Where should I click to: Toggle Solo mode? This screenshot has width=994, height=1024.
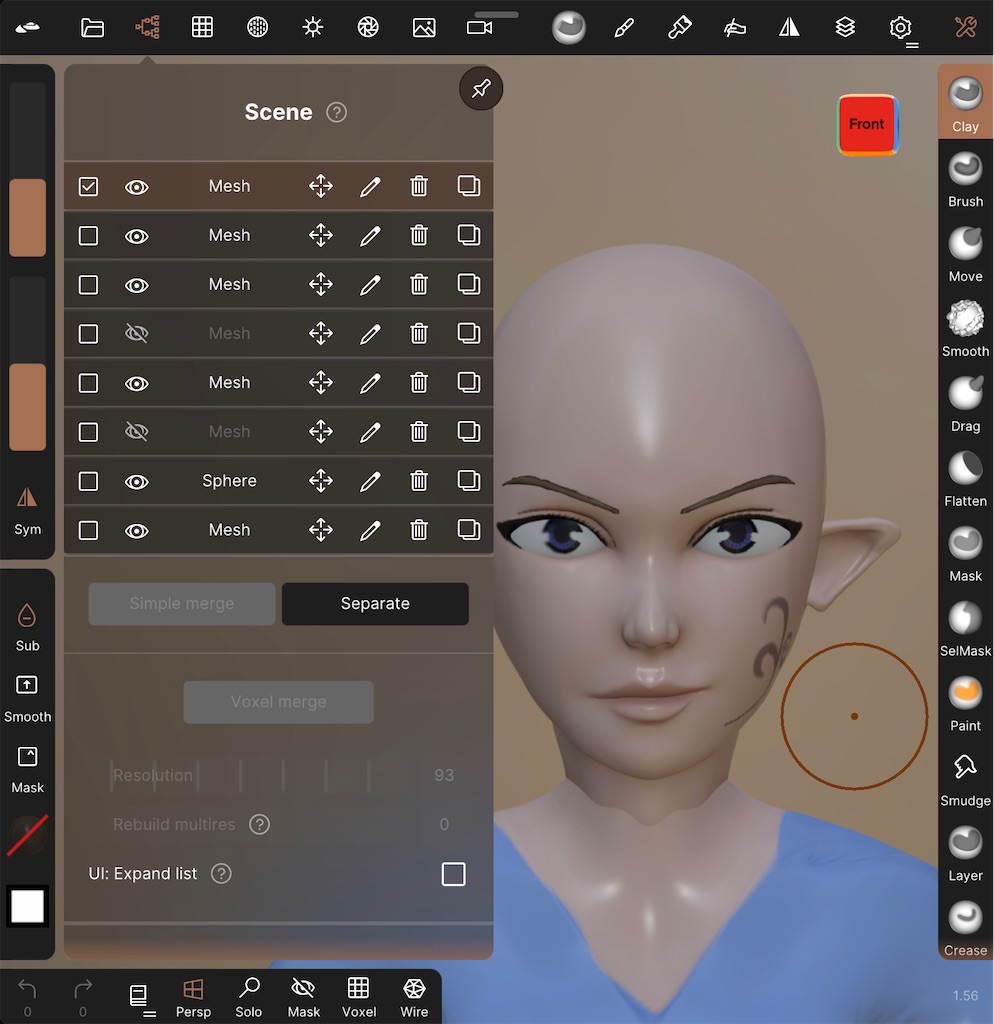(249, 997)
